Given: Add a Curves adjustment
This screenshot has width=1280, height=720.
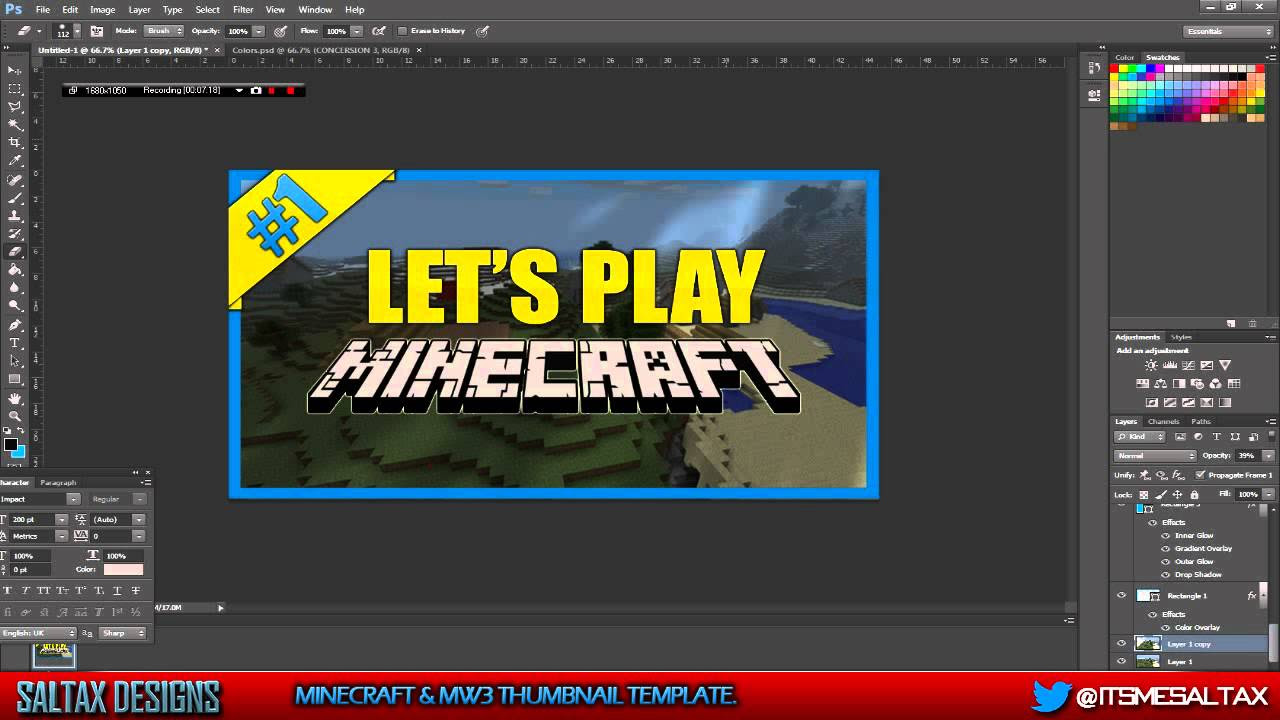Looking at the screenshot, I should point(1188,365).
